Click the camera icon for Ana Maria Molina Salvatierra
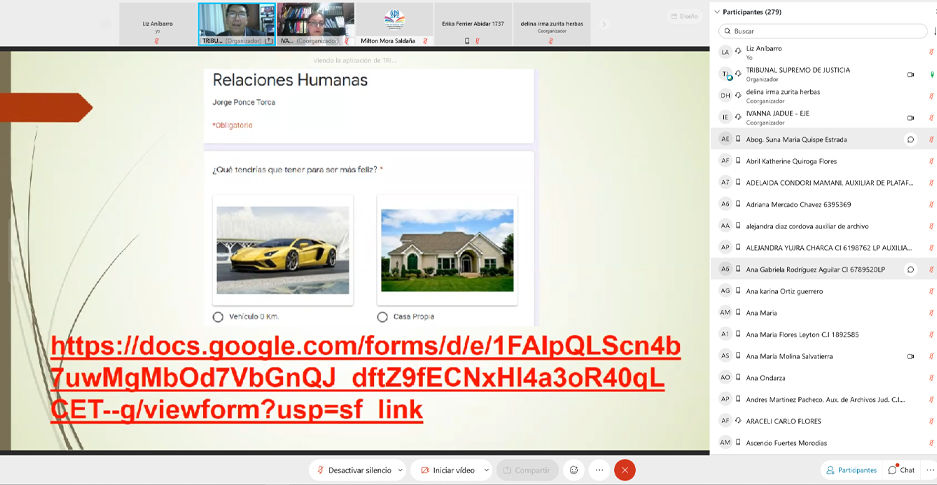The width and height of the screenshot is (937, 485). 910,357
